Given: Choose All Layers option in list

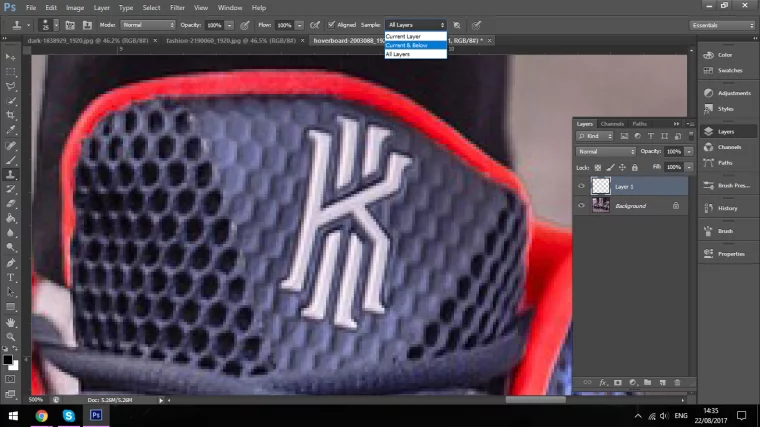Looking at the screenshot, I should point(415,54).
